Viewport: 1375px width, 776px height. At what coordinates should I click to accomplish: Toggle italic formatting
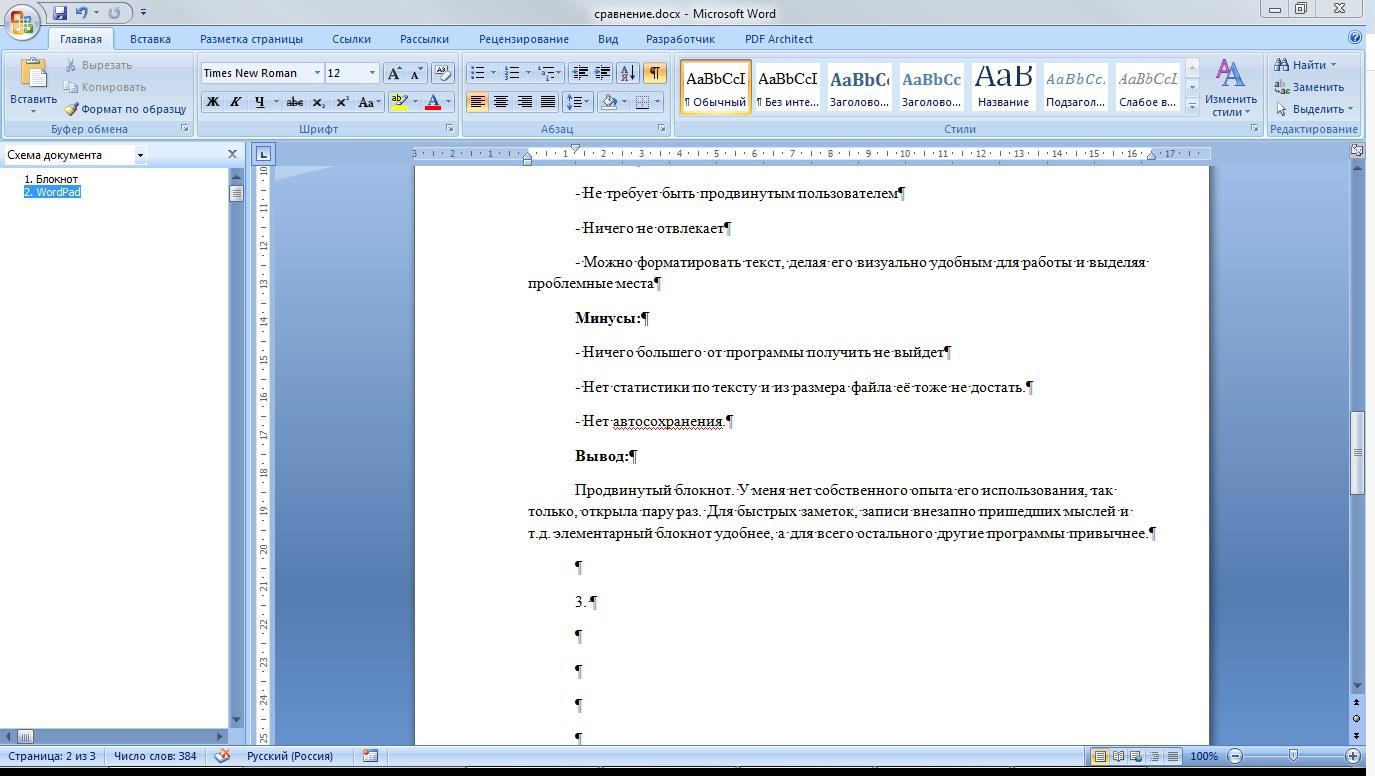tap(236, 102)
